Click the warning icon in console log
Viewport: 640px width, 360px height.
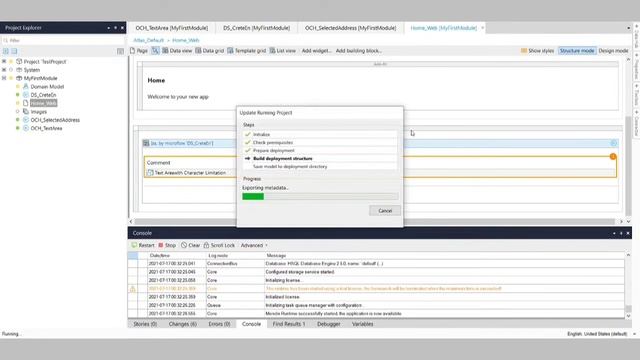(x=133, y=289)
